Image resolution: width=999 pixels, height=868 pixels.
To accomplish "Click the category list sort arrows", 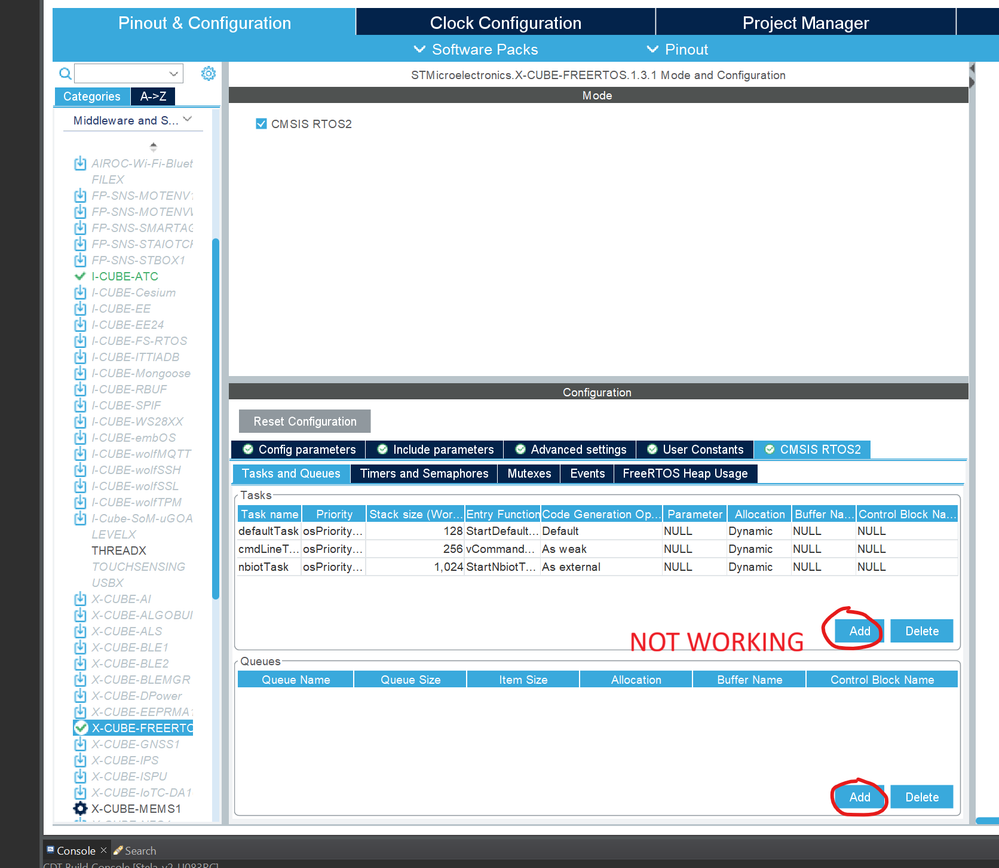I will [153, 147].
